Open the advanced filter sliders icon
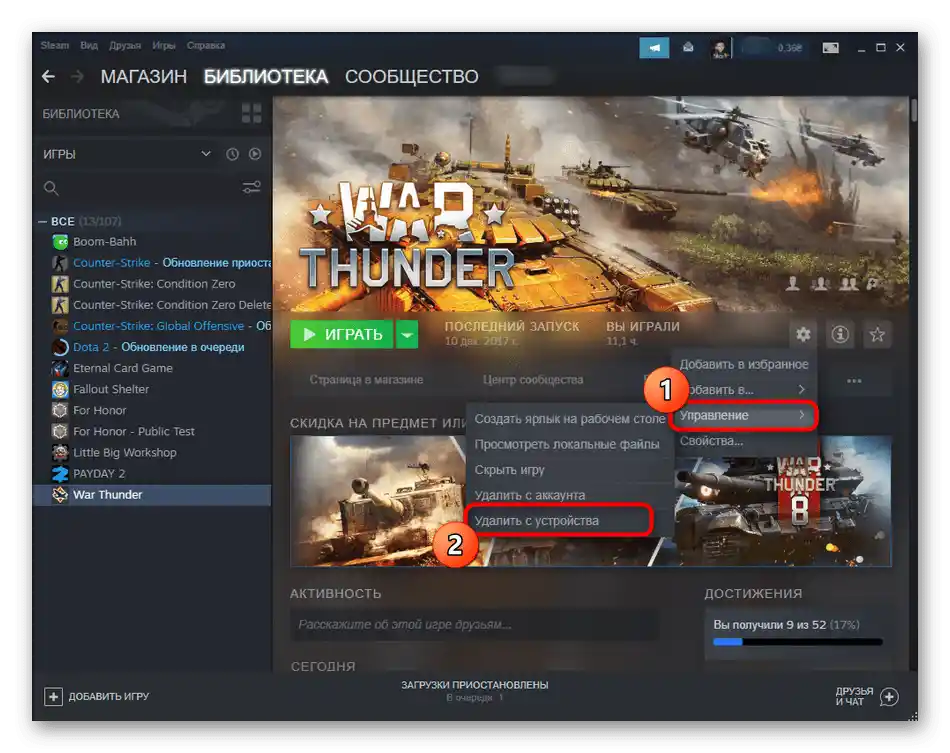Viewport: 950px width, 753px height. pyautogui.click(x=251, y=187)
